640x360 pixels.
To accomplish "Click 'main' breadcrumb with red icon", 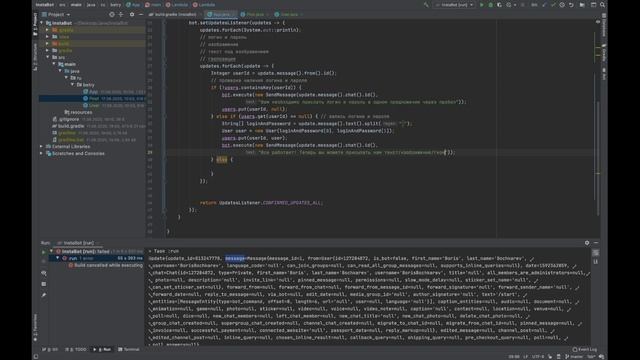I will click(153, 5).
